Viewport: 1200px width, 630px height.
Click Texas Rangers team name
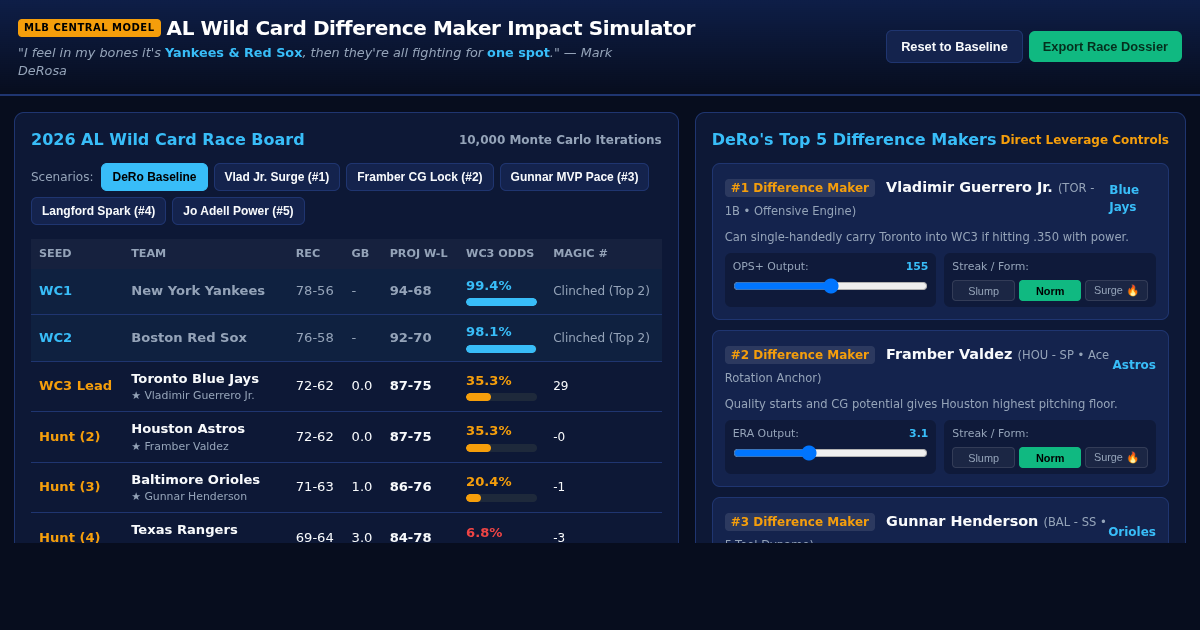tap(184, 529)
